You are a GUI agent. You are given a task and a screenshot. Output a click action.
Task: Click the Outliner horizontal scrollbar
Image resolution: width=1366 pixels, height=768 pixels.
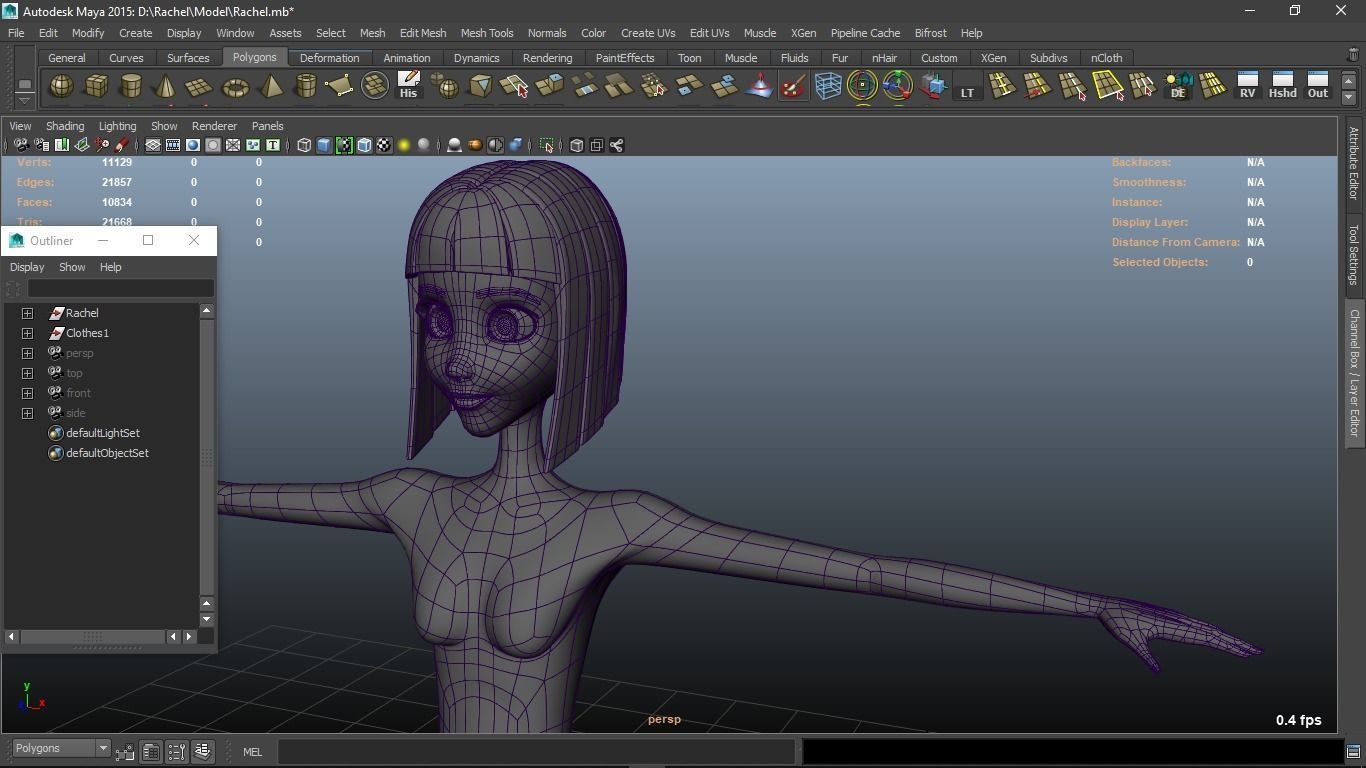pos(92,636)
